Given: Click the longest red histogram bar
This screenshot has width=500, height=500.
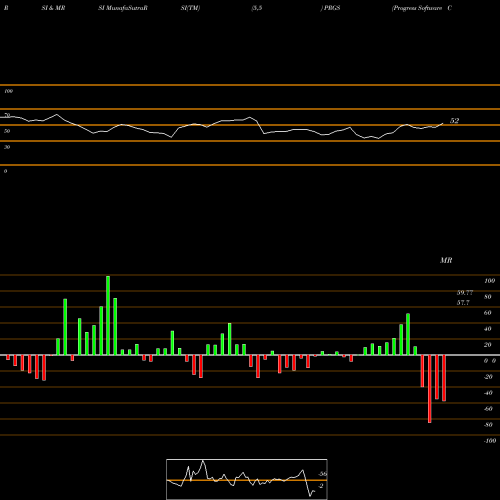Looking at the screenshot, I should point(430,389).
